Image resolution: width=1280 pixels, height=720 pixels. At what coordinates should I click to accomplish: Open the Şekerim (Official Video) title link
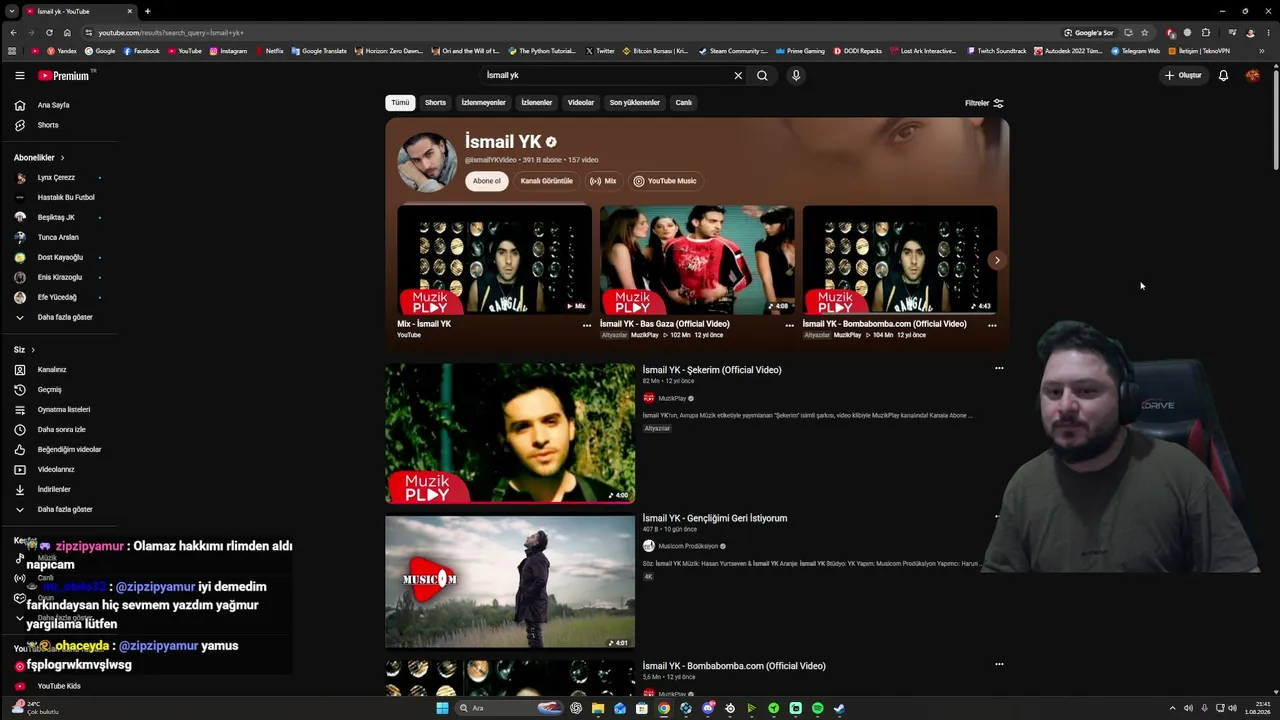click(712, 370)
